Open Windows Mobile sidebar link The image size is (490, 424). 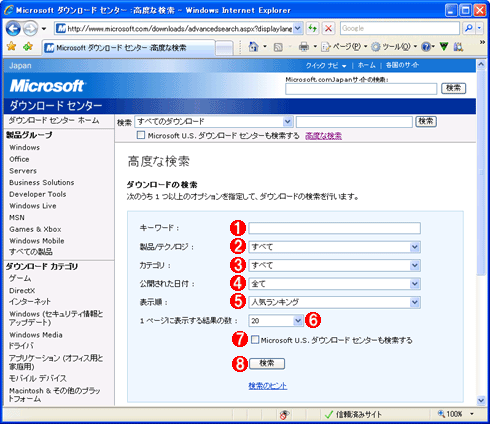point(37,241)
